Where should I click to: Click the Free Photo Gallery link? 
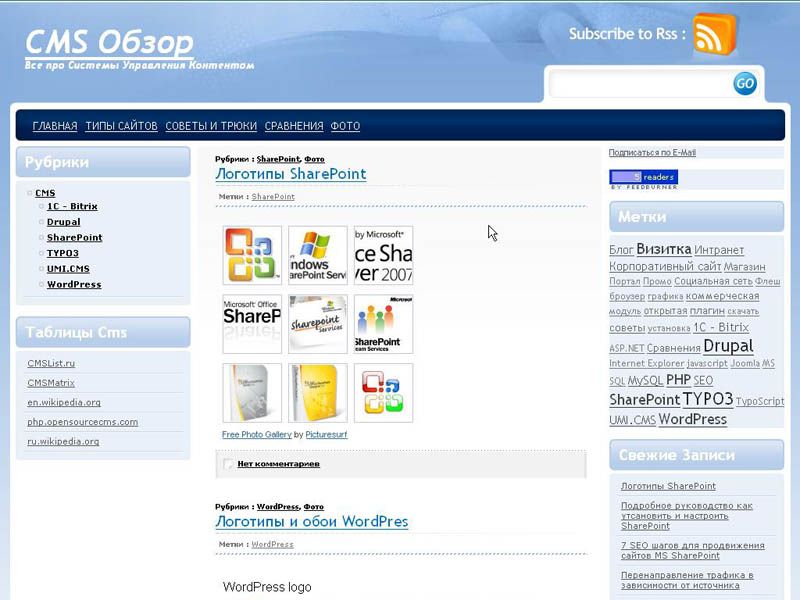click(x=257, y=435)
